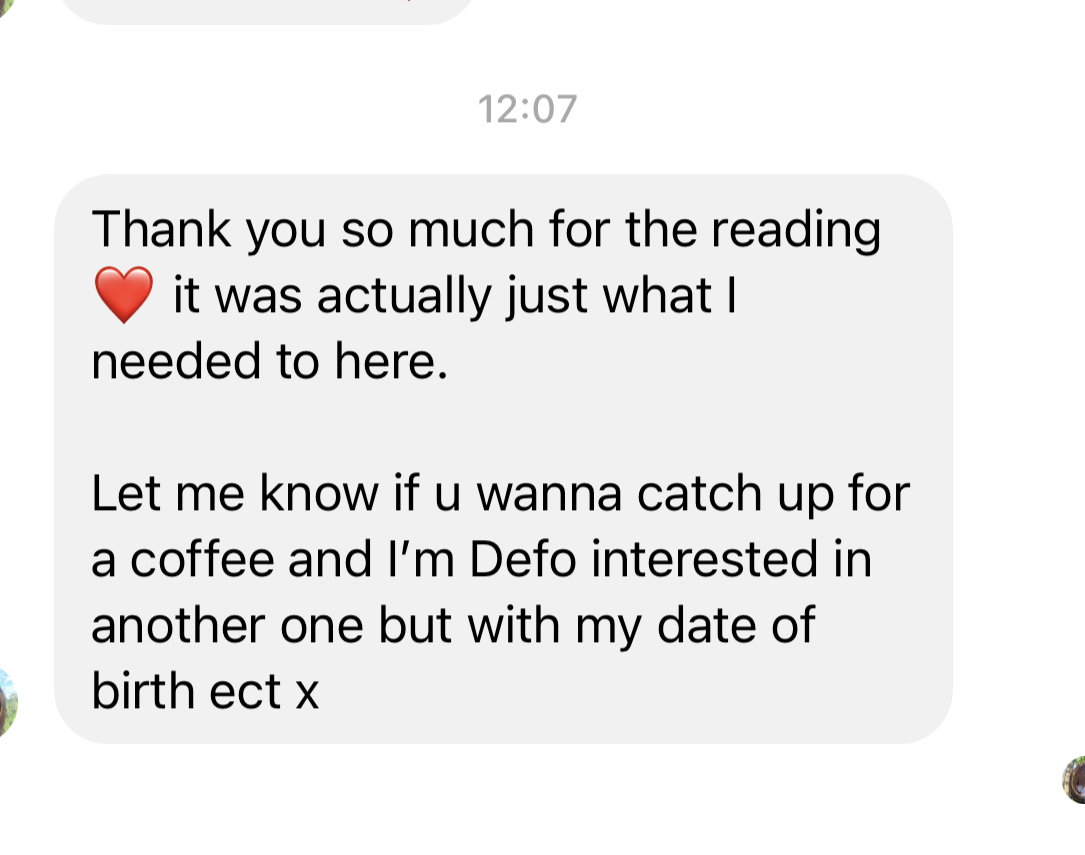This screenshot has width=1085, height=855.
Task: Click the word "another" in the message
Action: (x=174, y=626)
